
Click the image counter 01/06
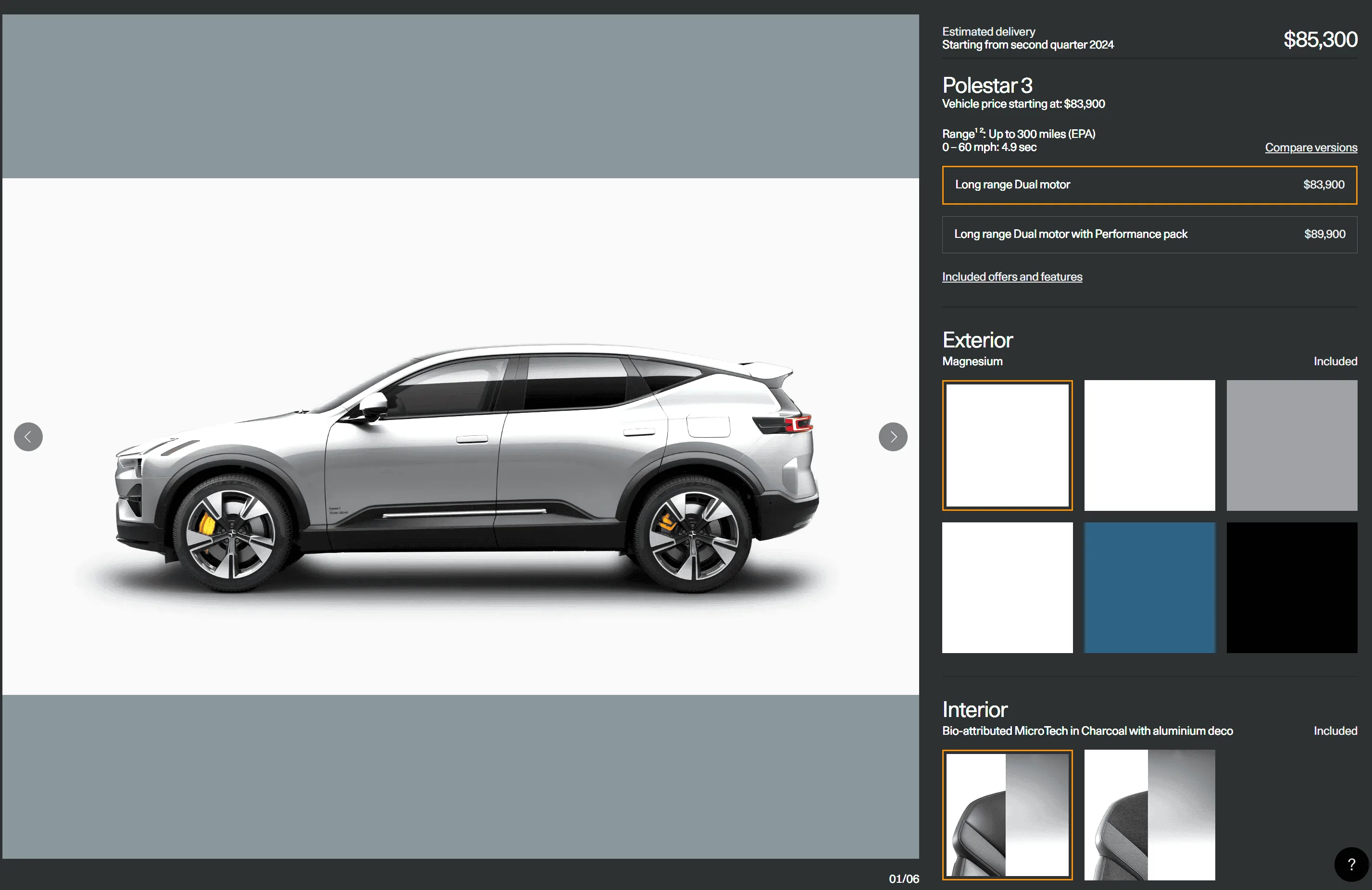click(x=903, y=878)
